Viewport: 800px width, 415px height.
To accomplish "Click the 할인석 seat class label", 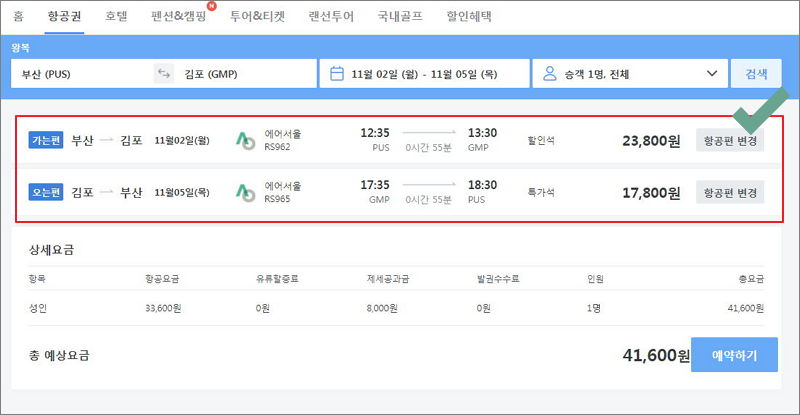I will tap(541, 140).
